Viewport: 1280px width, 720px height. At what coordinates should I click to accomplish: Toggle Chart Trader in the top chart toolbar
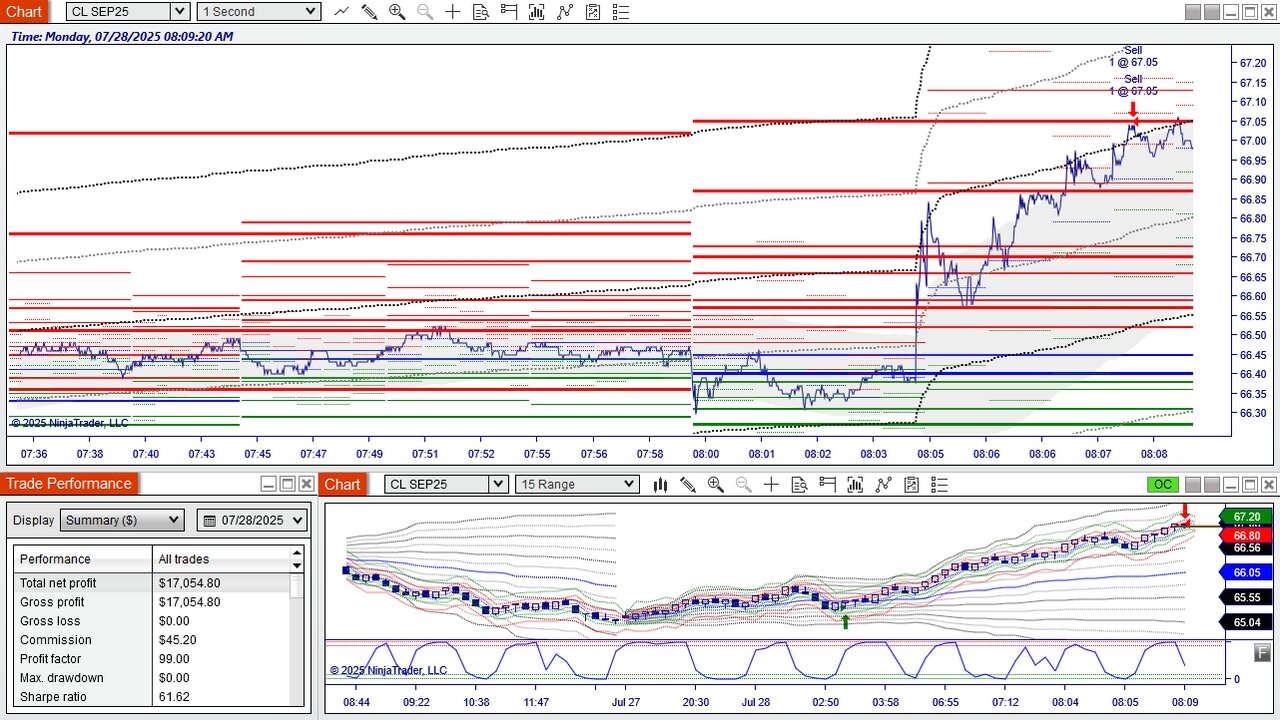click(509, 12)
